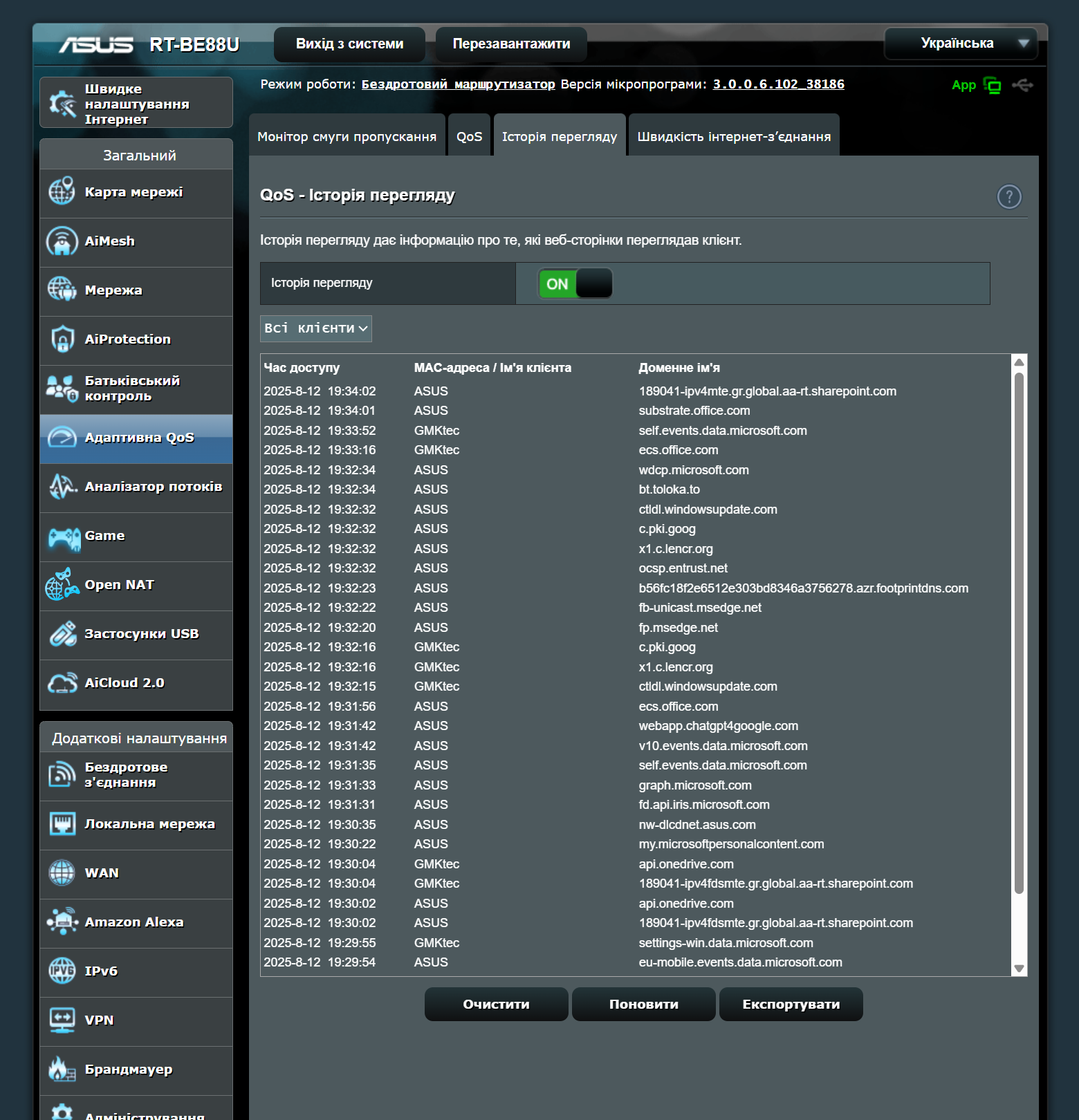Viewport: 1079px width, 1120px height.
Task: Open the quick Internet setup wizard icon
Action: point(62,104)
